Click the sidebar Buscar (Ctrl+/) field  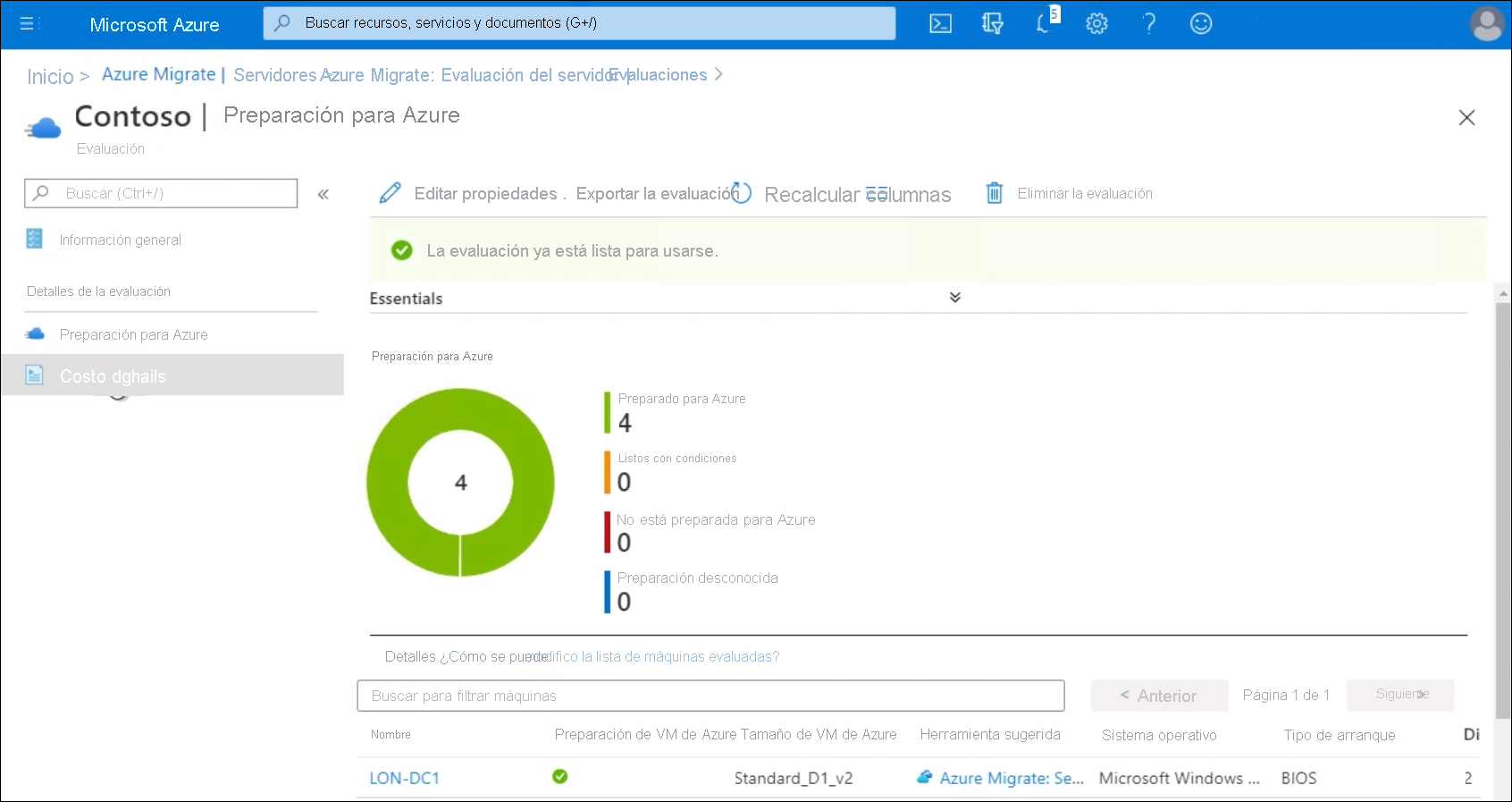pyautogui.click(x=161, y=193)
